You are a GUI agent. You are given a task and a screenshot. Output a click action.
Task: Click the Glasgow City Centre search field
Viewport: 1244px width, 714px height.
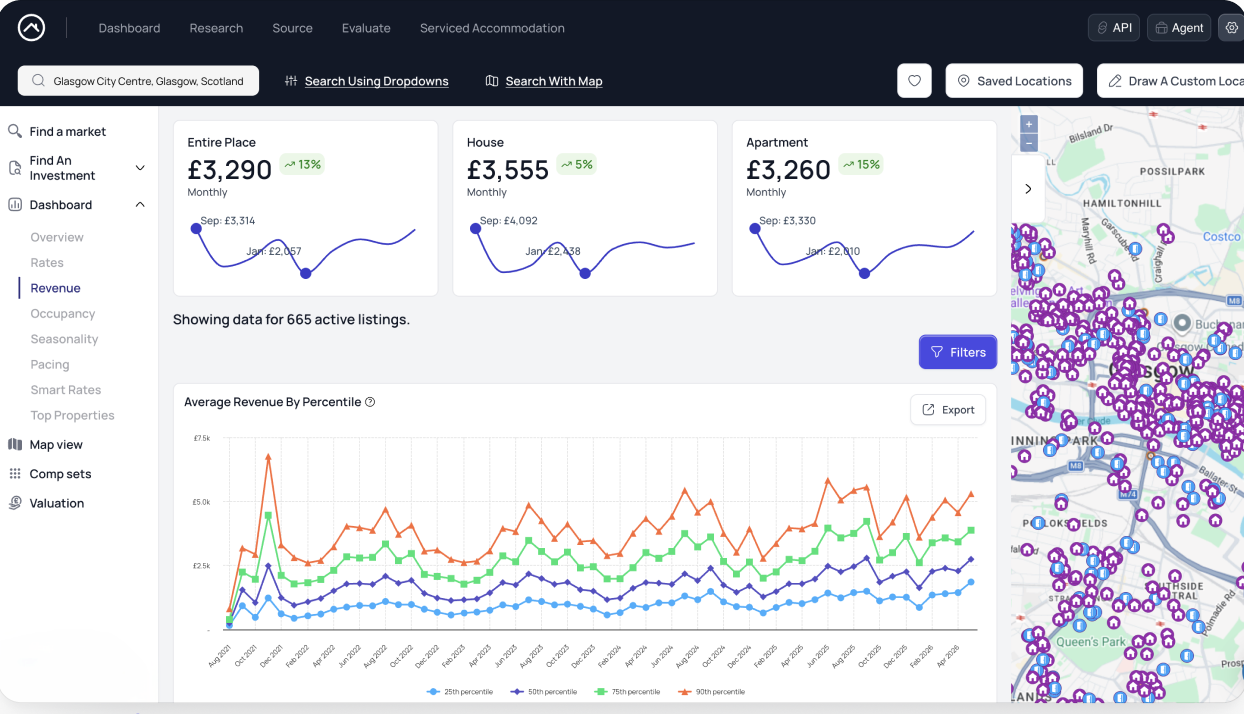click(x=138, y=81)
